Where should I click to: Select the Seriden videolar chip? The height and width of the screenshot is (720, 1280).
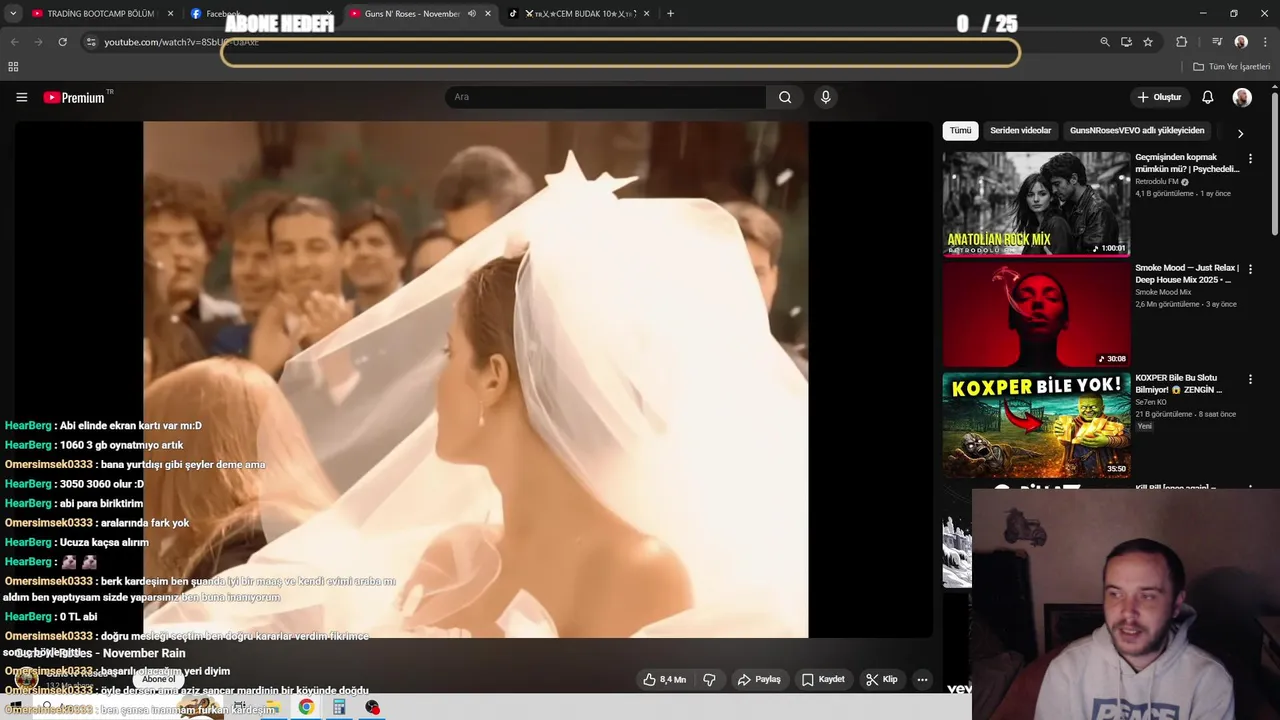[x=1020, y=131]
